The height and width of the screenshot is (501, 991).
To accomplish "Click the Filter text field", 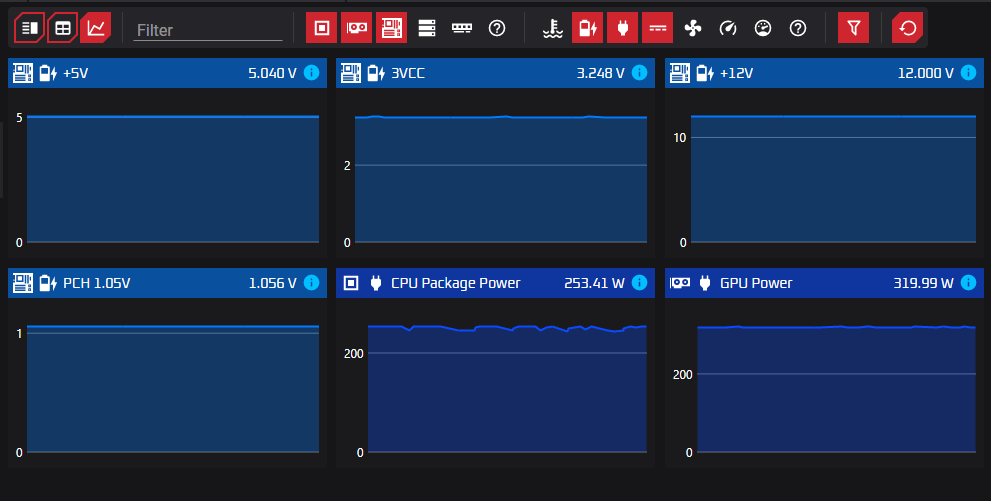I will tap(208, 30).
